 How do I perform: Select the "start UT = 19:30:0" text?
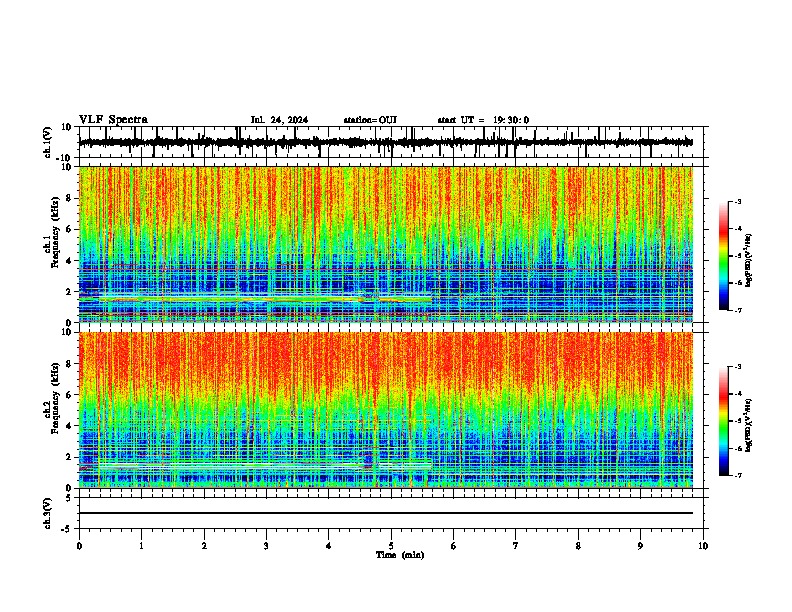point(483,120)
